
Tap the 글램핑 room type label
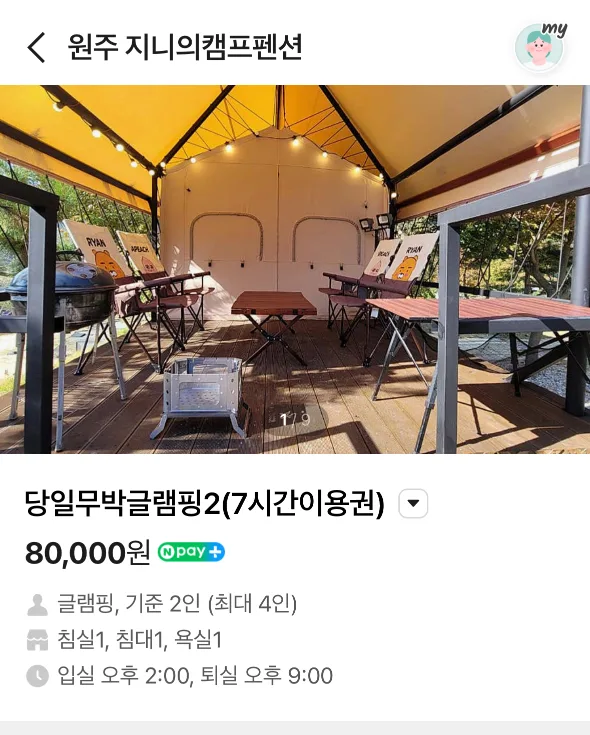tap(84, 604)
